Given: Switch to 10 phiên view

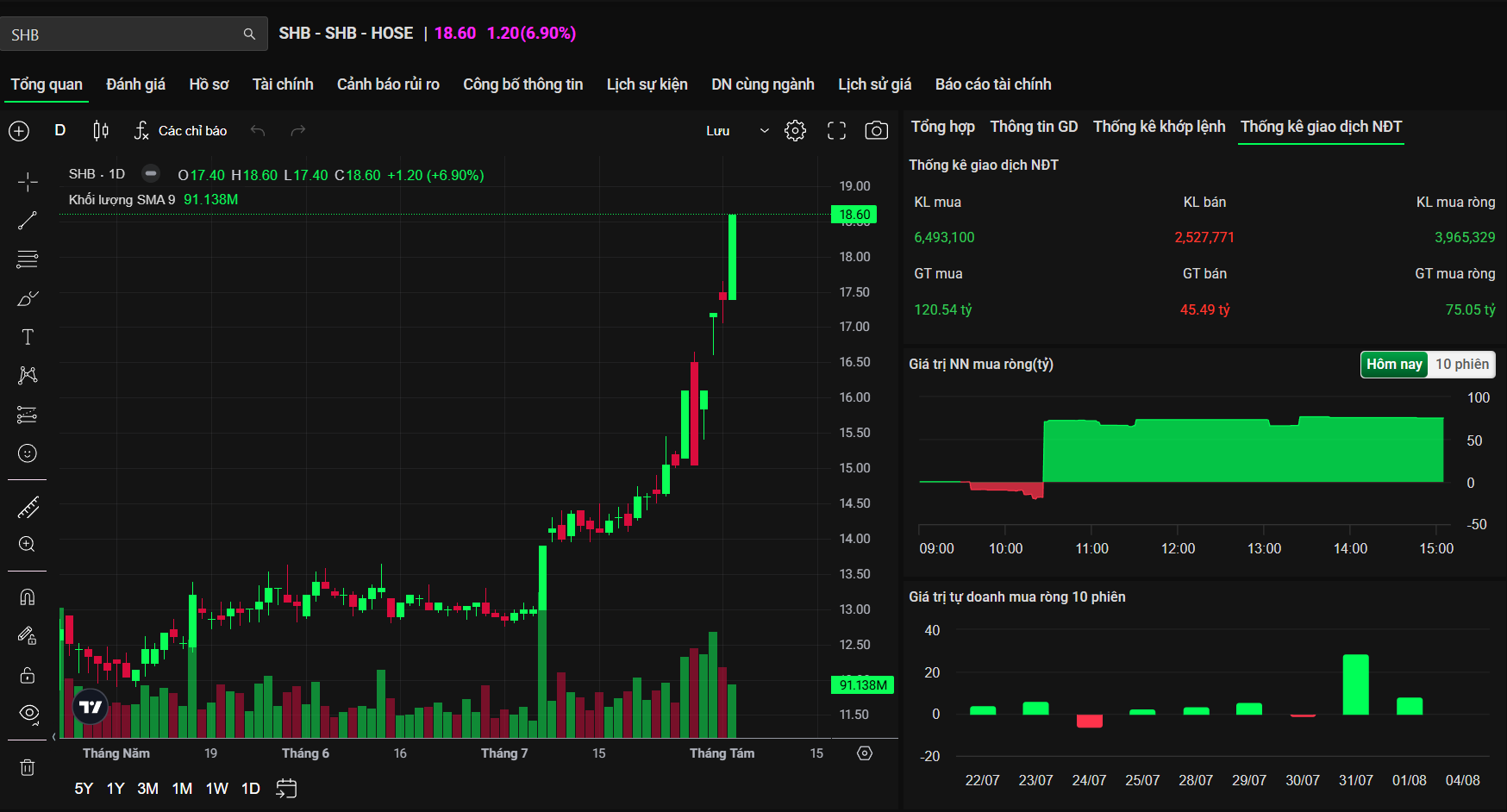Looking at the screenshot, I should coord(1461,365).
